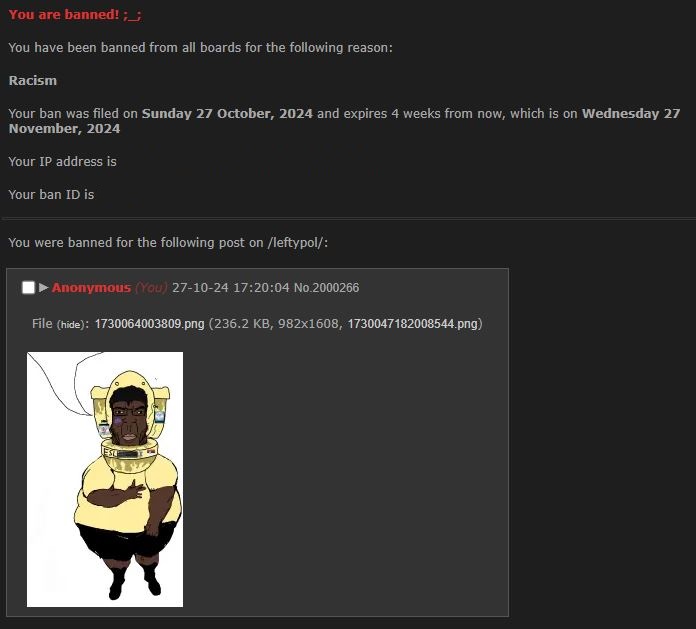This screenshot has height=629, width=696.
Task: Open the file link 1730064003809.png
Action: (150, 324)
